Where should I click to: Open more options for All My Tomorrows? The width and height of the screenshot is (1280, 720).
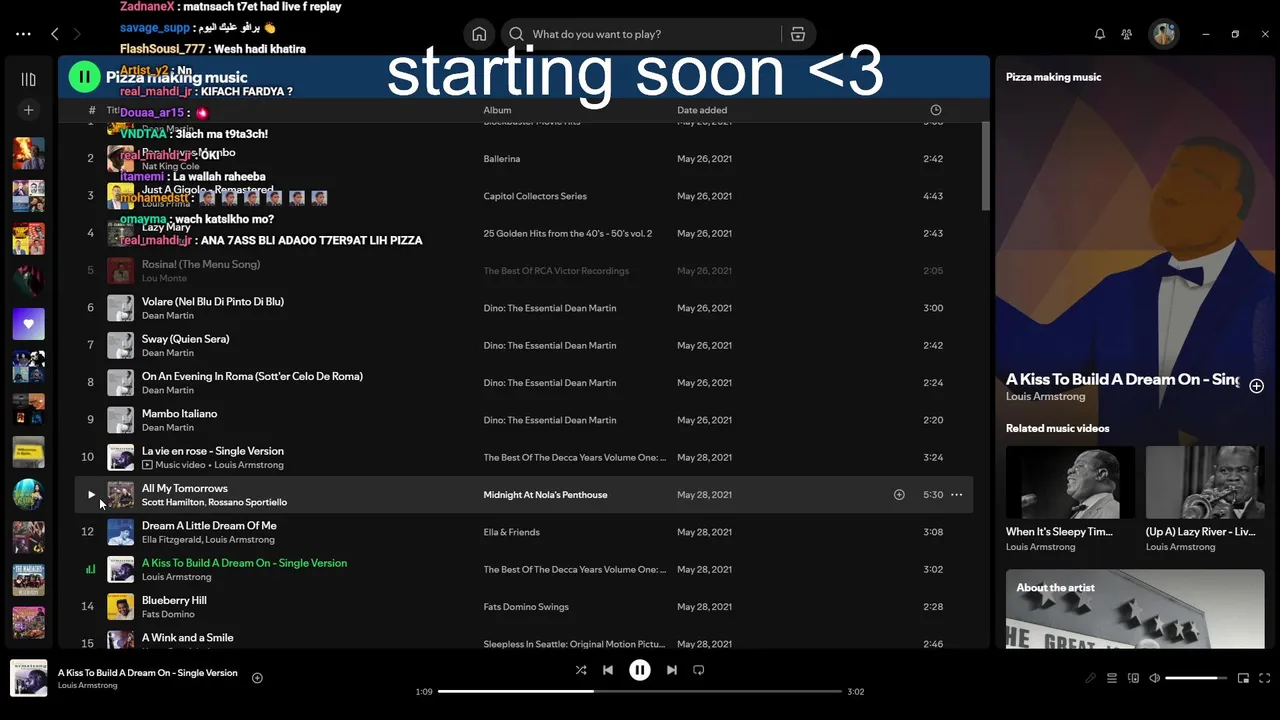(x=957, y=495)
